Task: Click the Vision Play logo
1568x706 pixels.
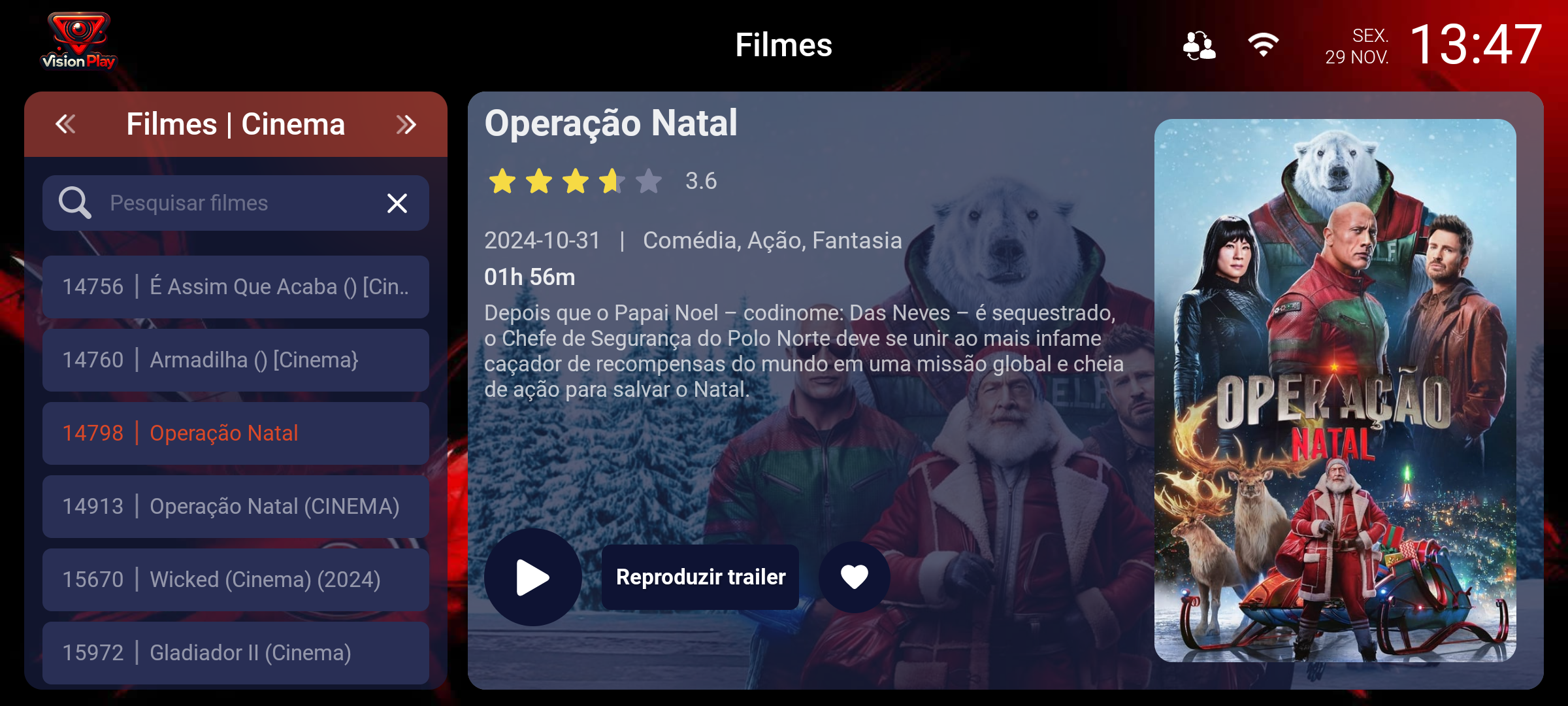Action: [x=78, y=41]
